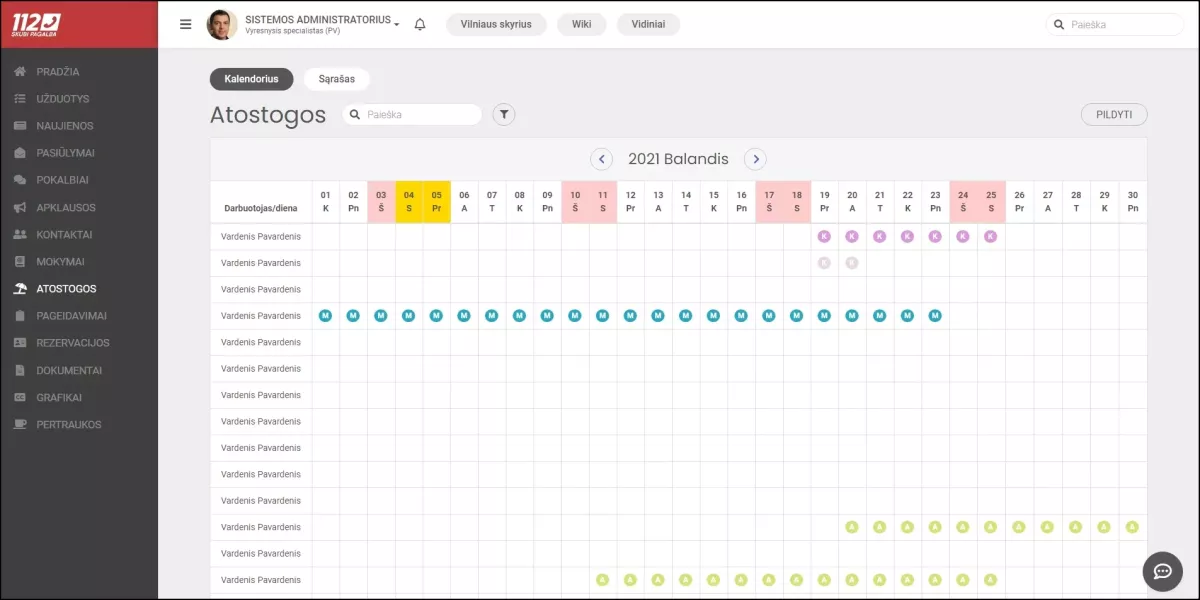Select Grafikai sidebar item
The image size is (1200, 600).
[x=59, y=397]
